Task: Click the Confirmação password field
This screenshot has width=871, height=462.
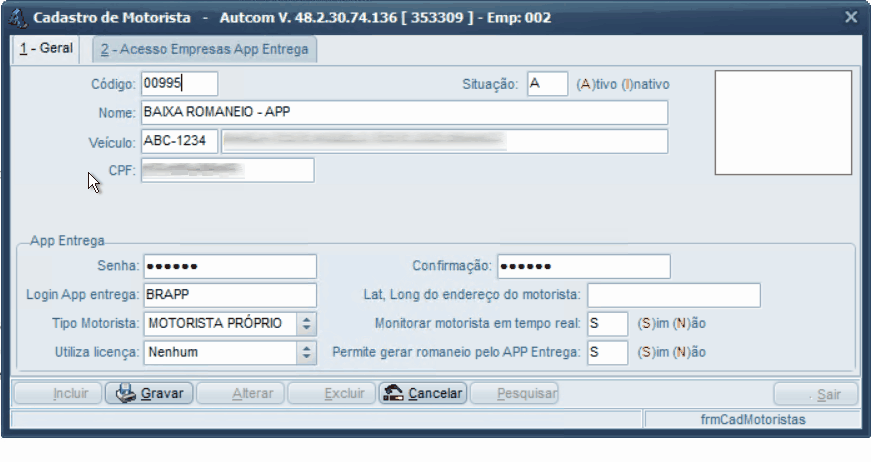Action: click(584, 267)
